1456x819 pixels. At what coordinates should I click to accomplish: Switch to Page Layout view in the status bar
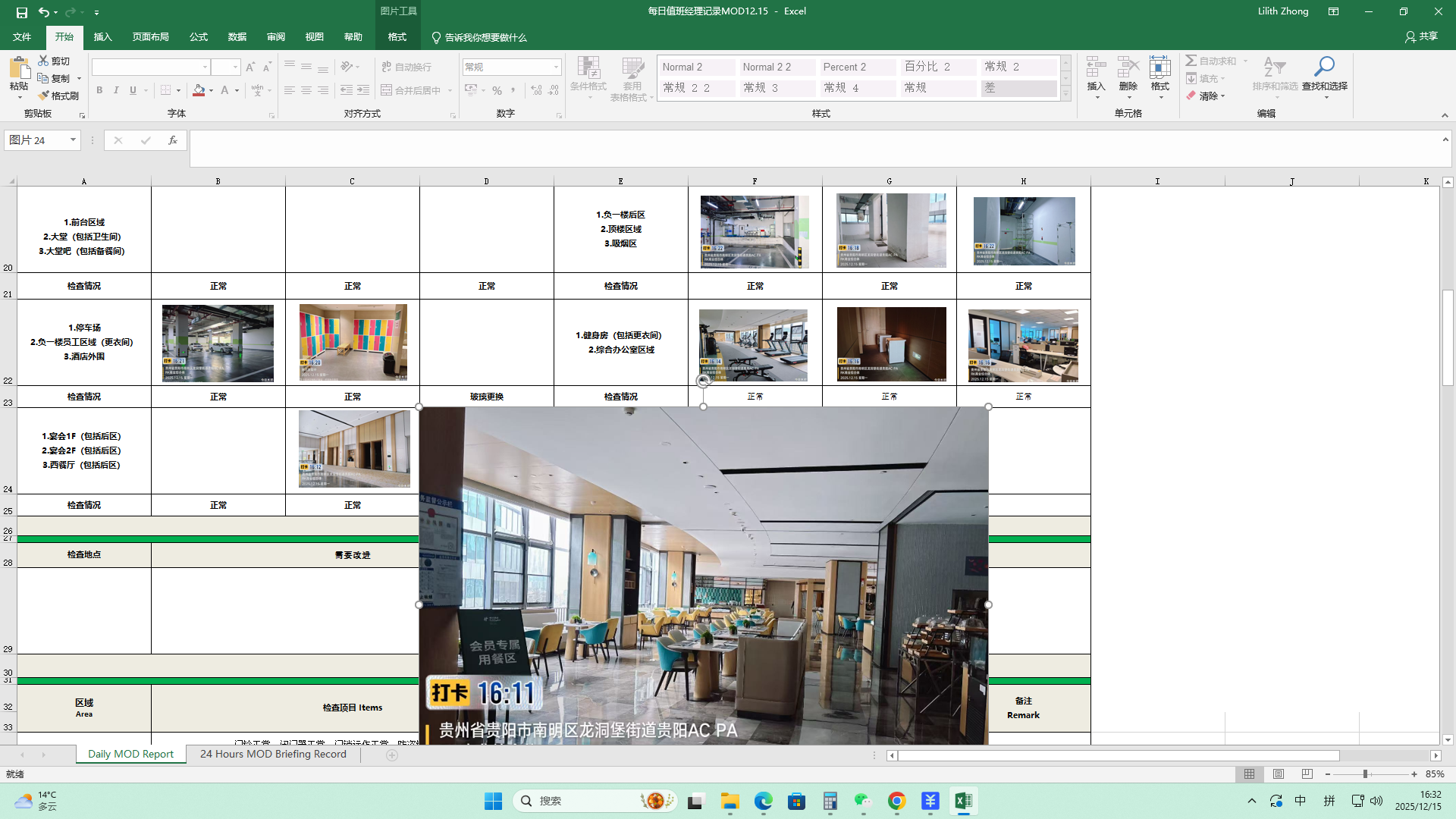(x=1279, y=774)
